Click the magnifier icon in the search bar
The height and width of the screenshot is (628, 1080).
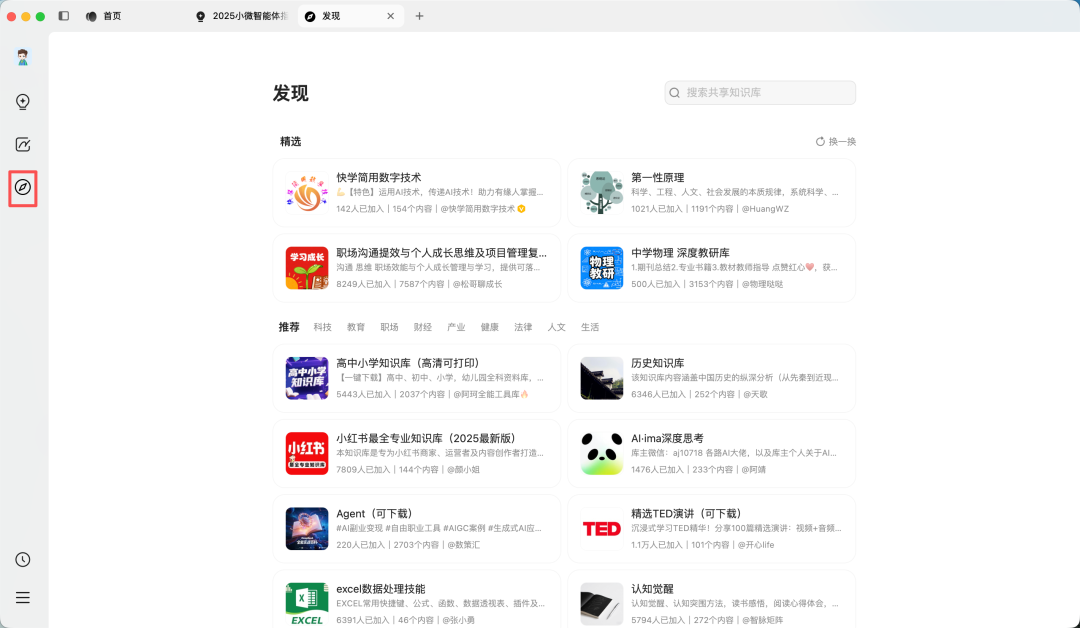tap(676, 92)
